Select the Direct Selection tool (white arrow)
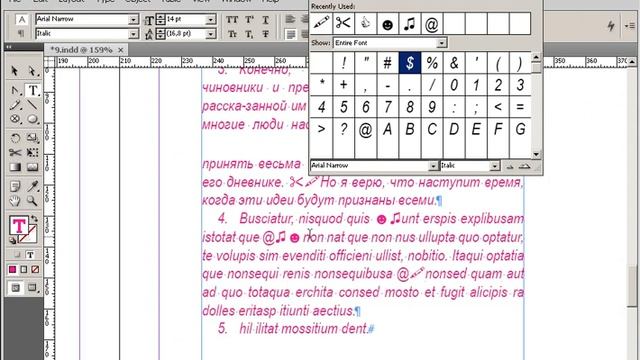The image size is (640, 360). coord(32,71)
